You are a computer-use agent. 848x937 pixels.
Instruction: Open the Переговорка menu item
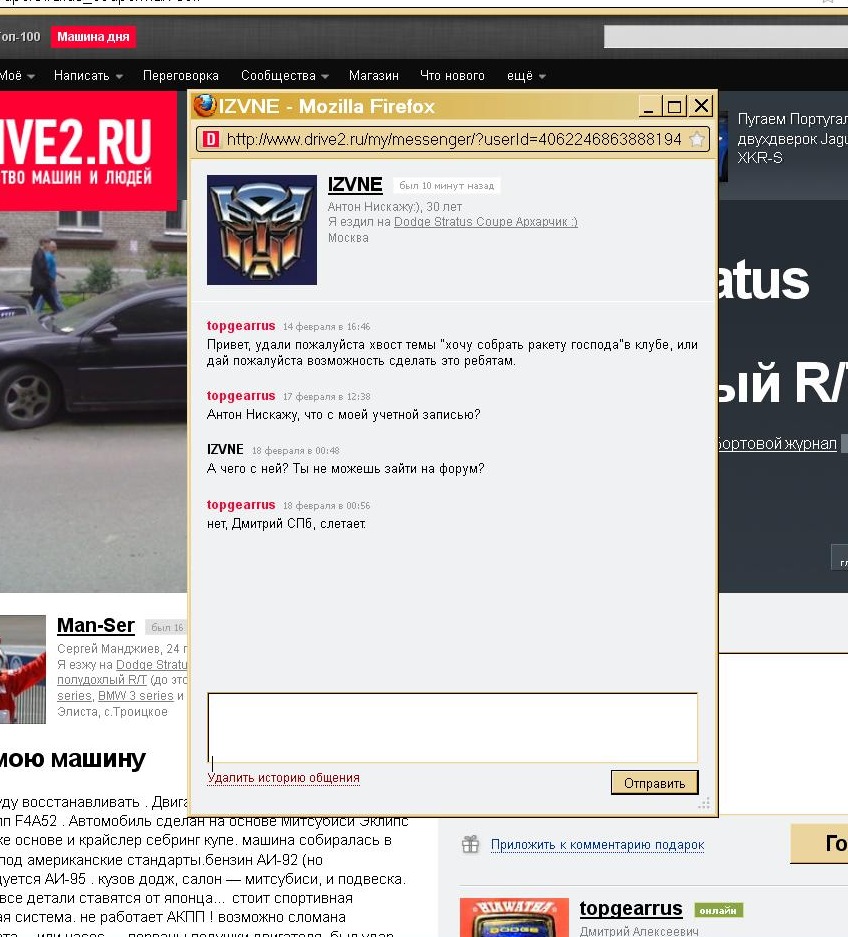180,76
